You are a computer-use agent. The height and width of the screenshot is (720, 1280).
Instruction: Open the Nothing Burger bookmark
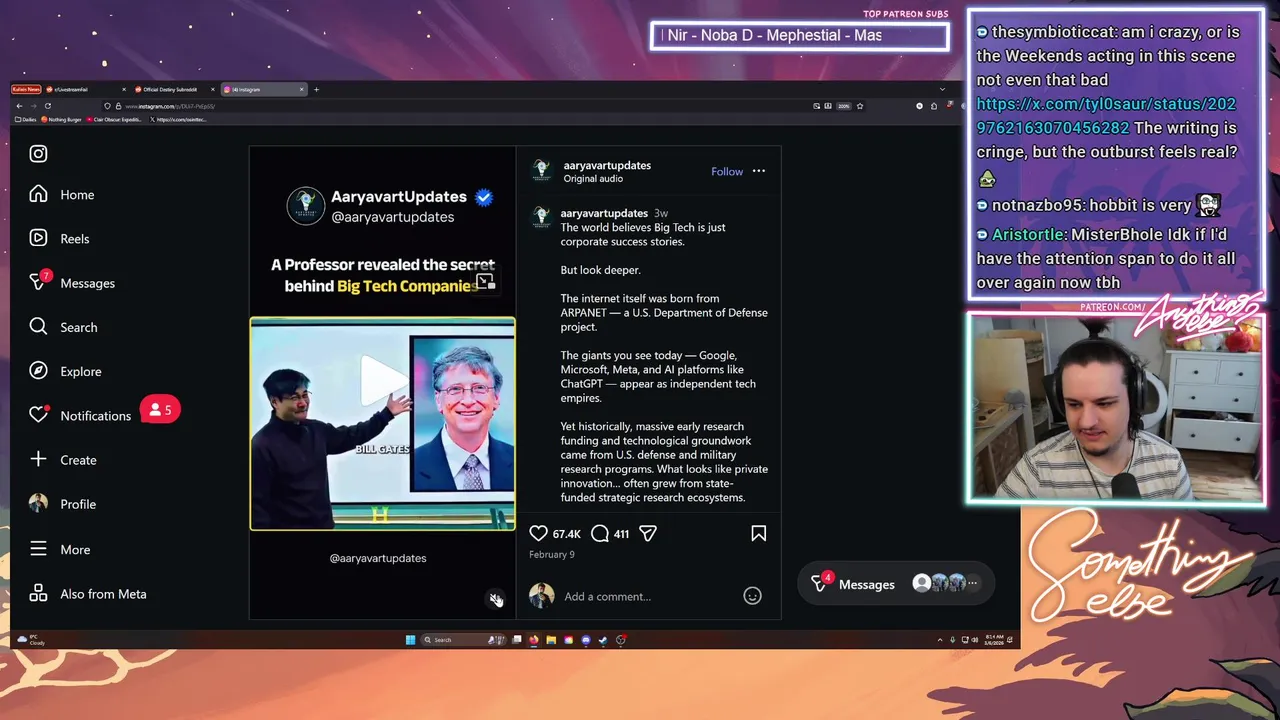coord(63,119)
